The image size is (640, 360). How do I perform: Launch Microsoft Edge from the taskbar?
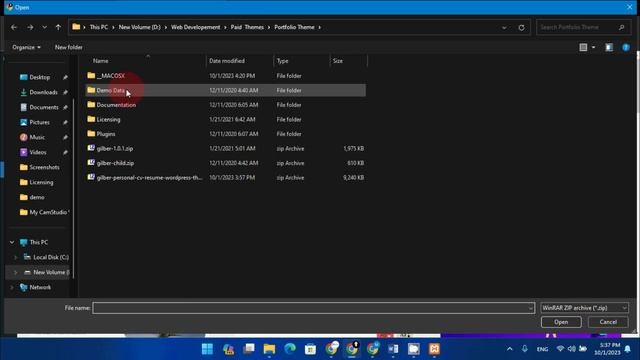coord(290,349)
